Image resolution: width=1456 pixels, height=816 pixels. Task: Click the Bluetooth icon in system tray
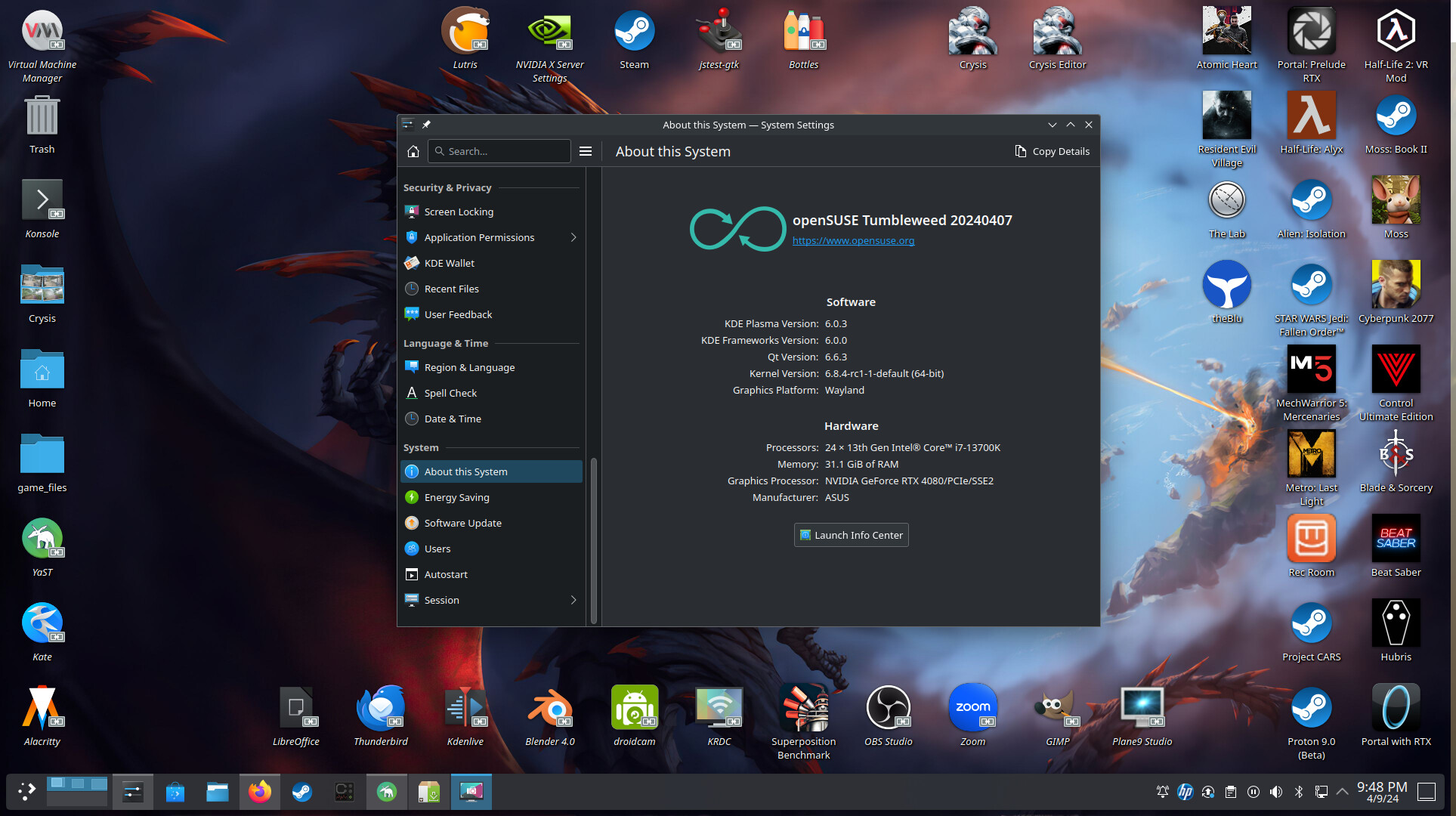click(1298, 792)
